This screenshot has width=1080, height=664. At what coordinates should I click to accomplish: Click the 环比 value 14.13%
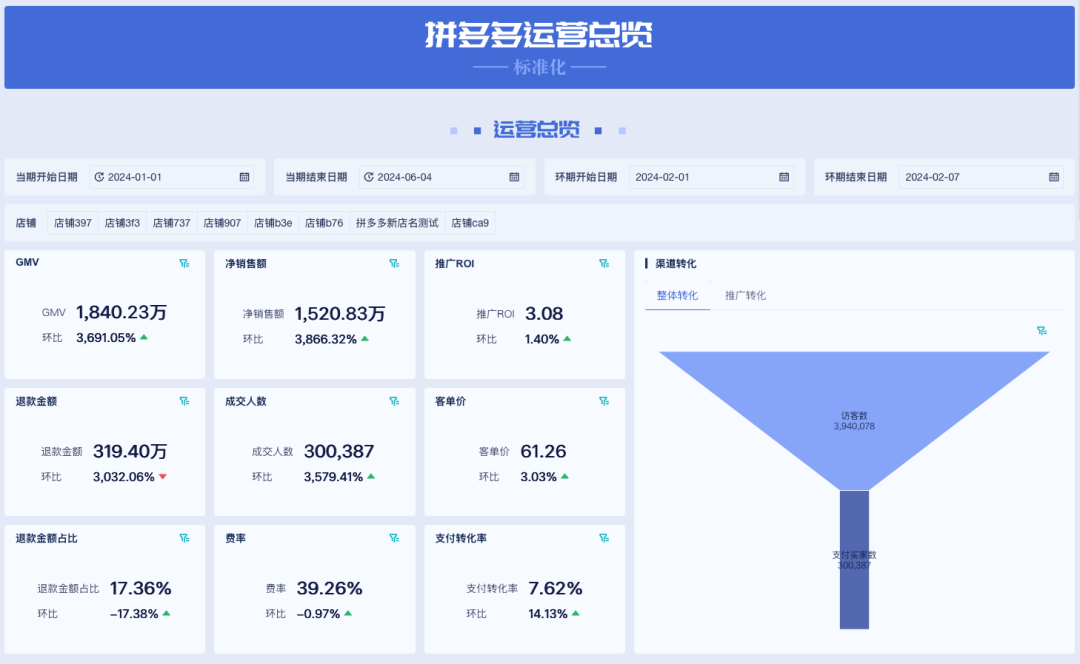click(548, 614)
